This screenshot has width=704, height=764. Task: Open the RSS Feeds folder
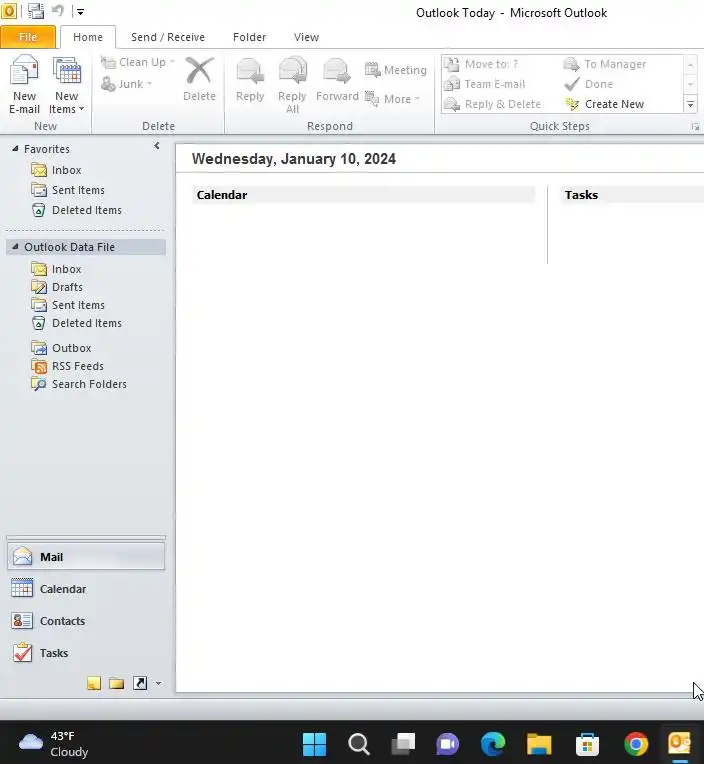point(67,366)
